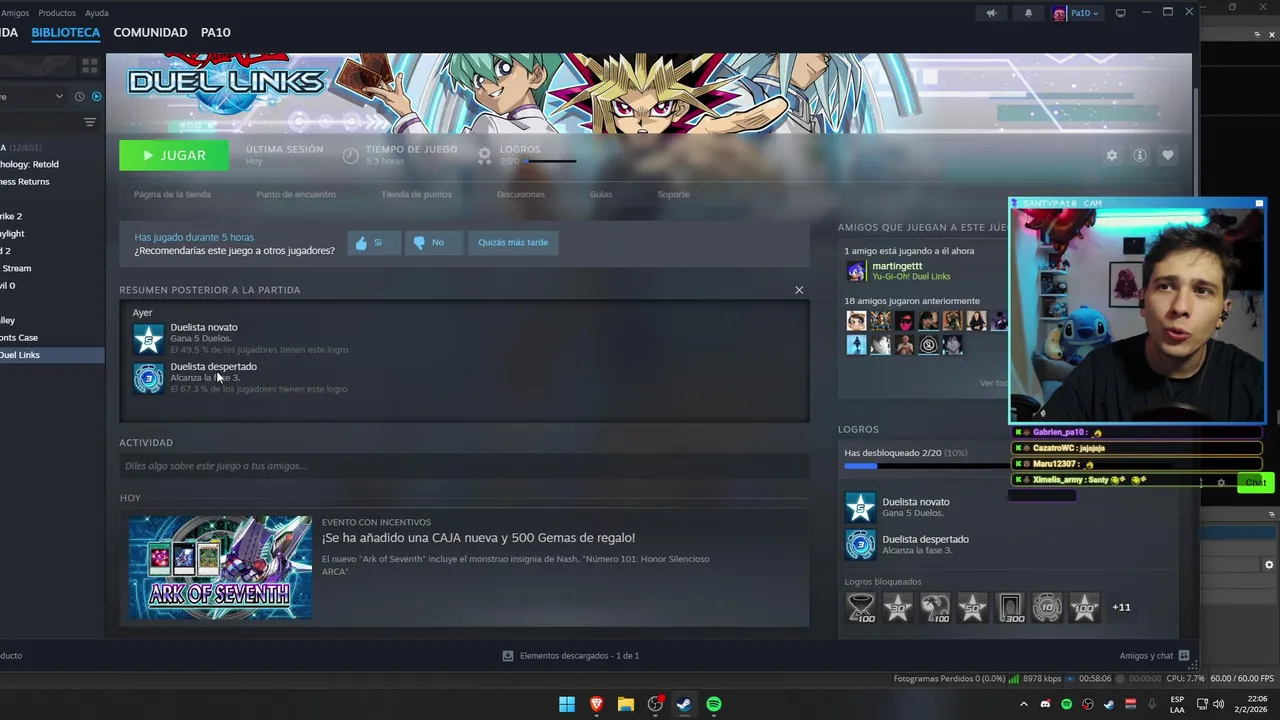Recommend the game with the 'Sí' thumbs-up button
The image size is (1280, 720).
pyautogui.click(x=372, y=242)
